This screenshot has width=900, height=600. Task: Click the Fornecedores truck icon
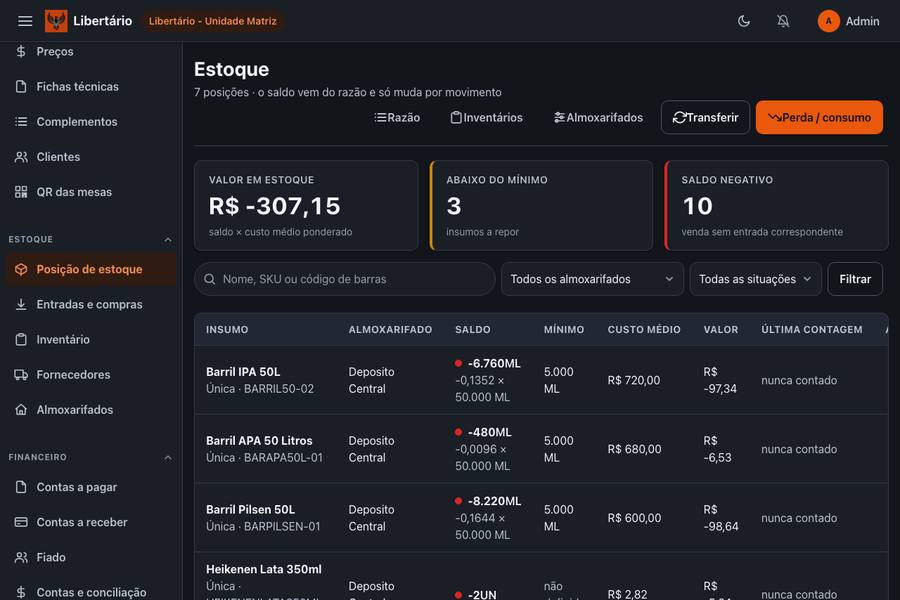(21, 374)
